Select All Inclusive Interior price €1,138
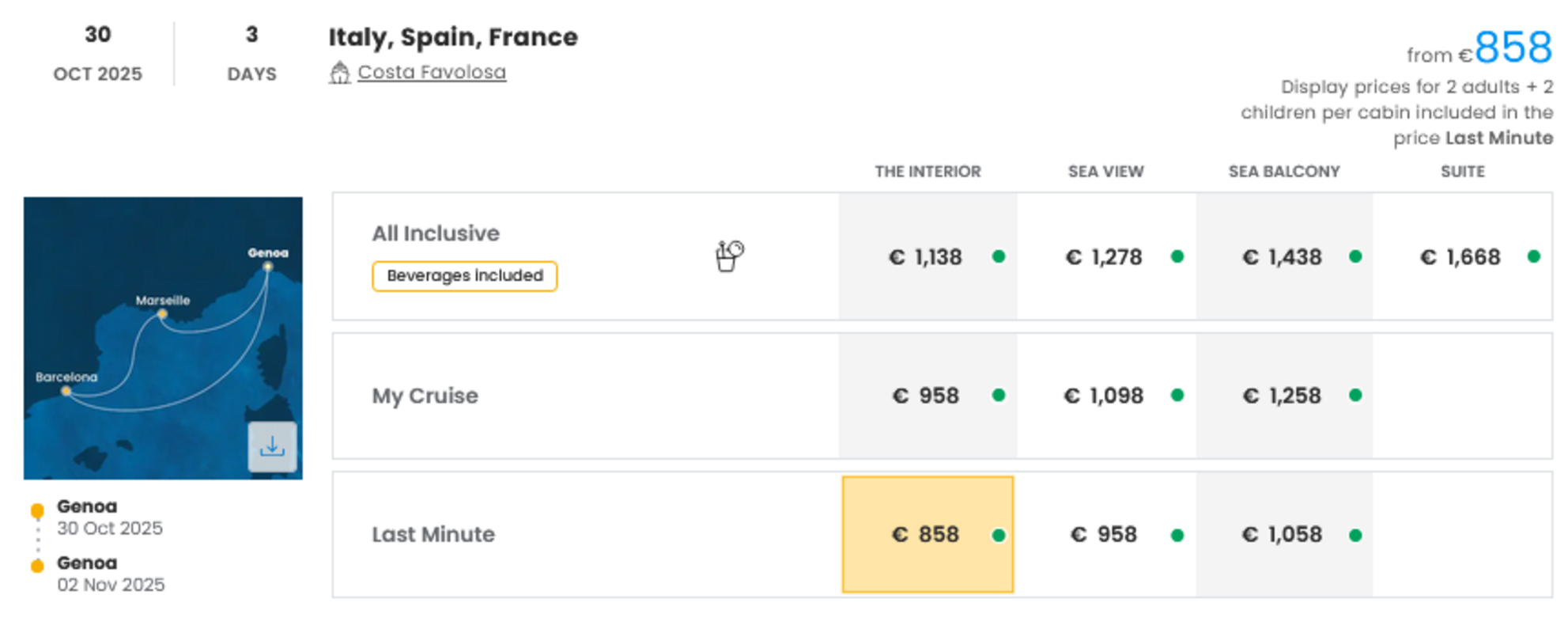This screenshot has height=633, width=1568. coord(927,257)
